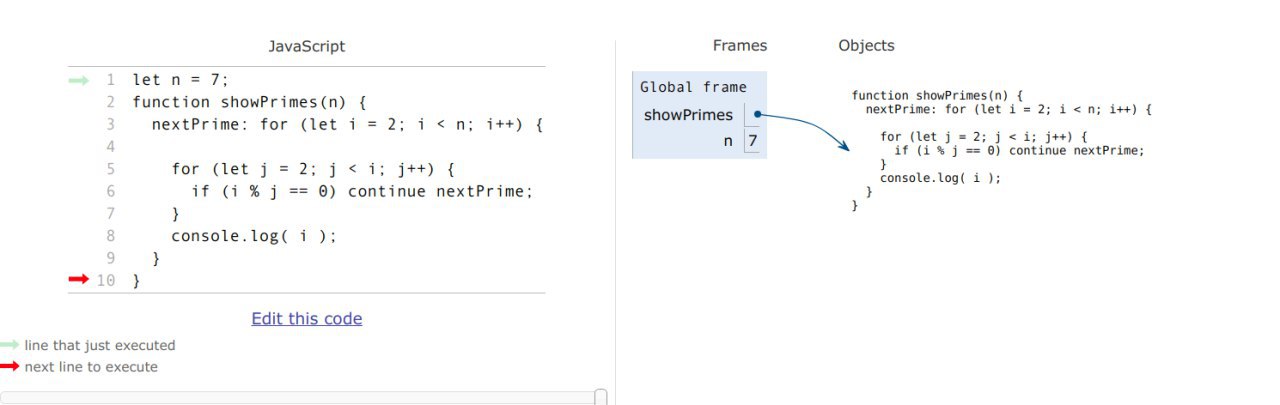Click the 'next line to execute' legend
Screen dimensions: 1280x405
91,367
